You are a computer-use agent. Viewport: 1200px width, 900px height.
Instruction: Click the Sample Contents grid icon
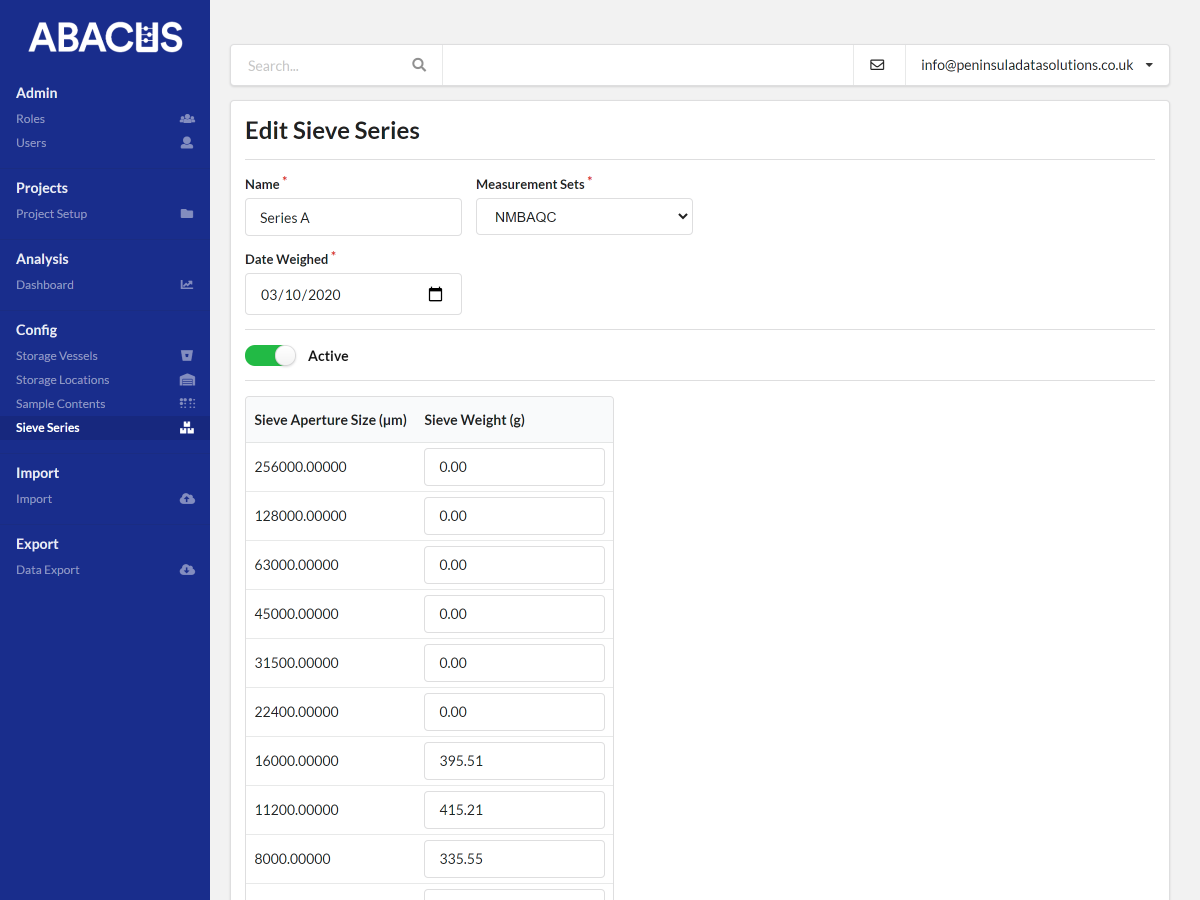point(187,404)
